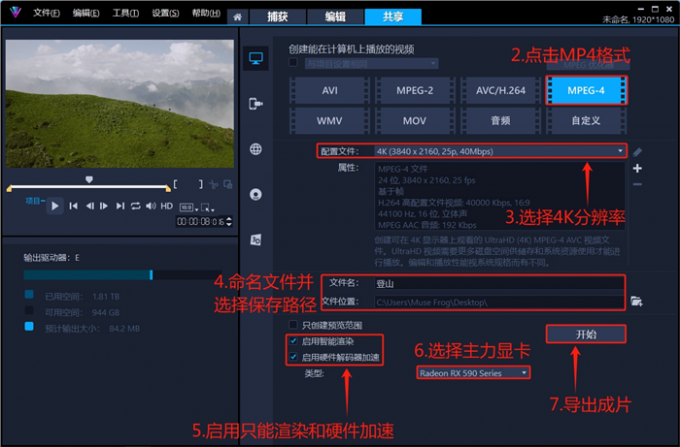Open the 工具(T) menu
Image resolution: width=680 pixels, height=447 pixels.
[x=126, y=13]
